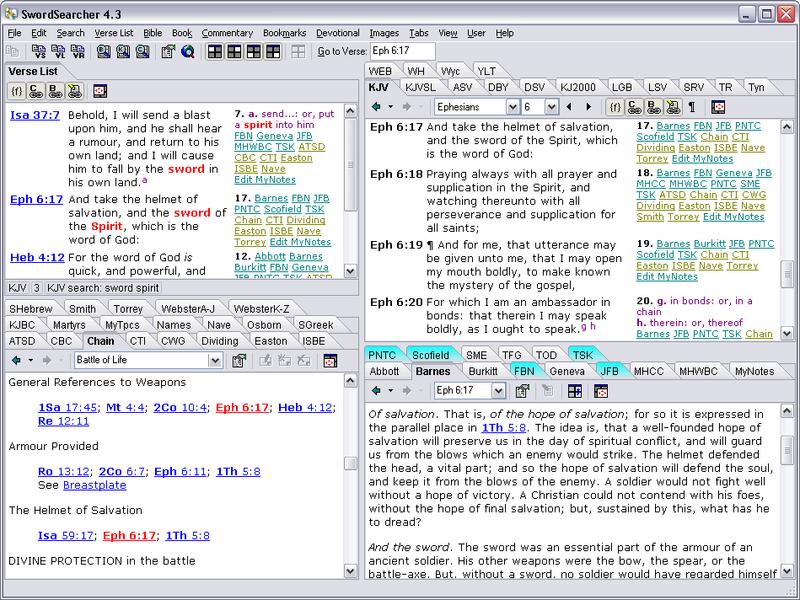
Task: Switch to the YLT Bible tab
Action: (x=487, y=71)
